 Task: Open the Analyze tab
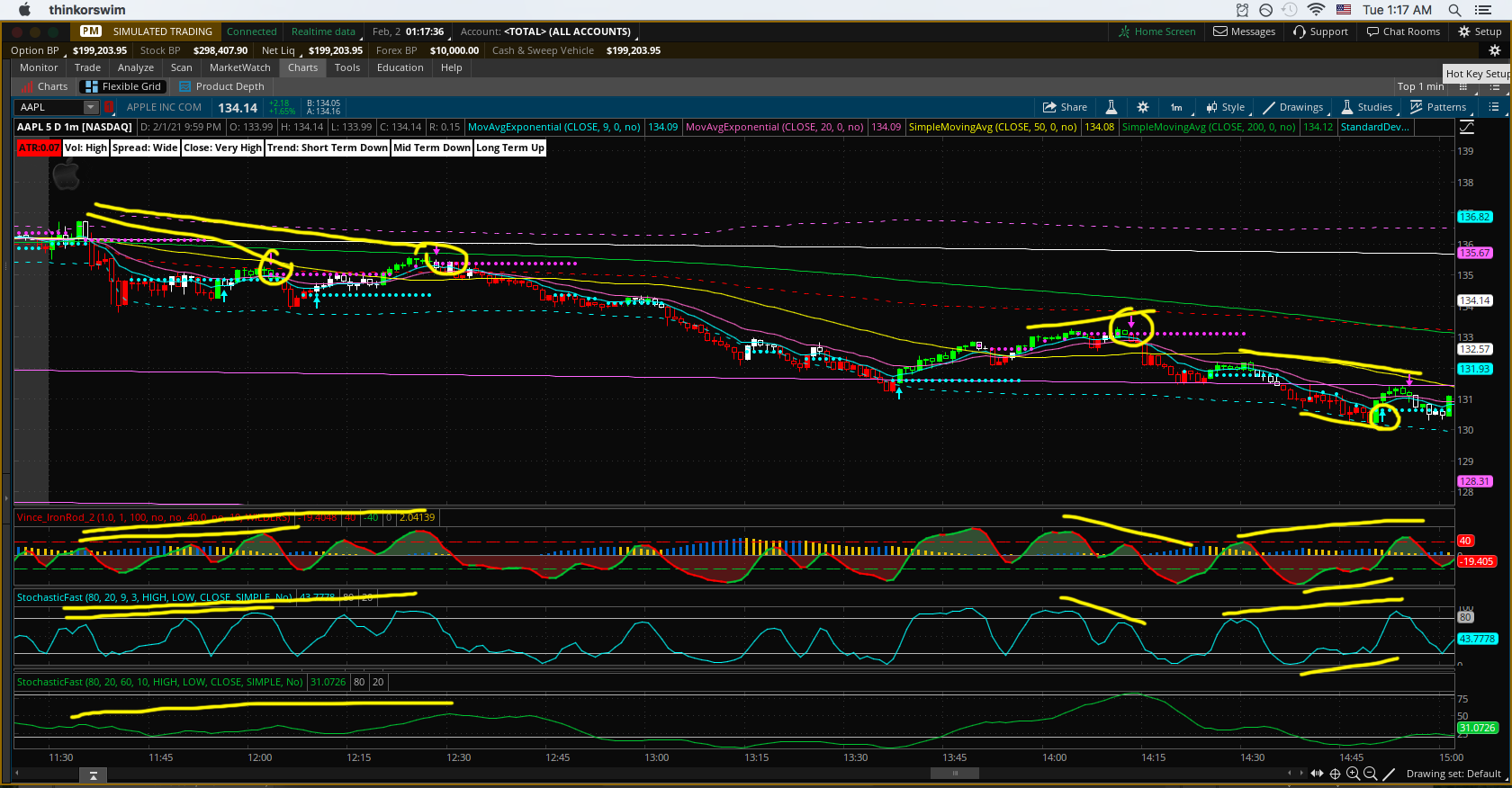pyautogui.click(x=135, y=67)
